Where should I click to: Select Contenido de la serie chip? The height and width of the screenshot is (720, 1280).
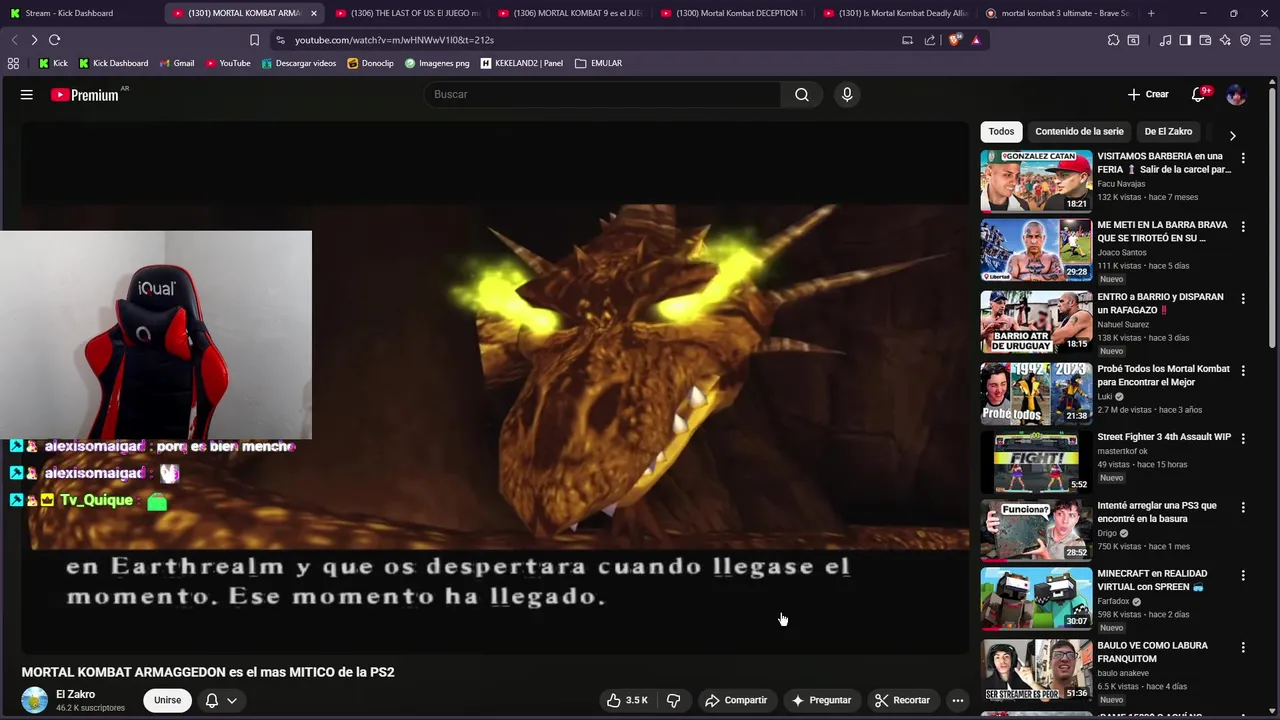pyautogui.click(x=1079, y=131)
